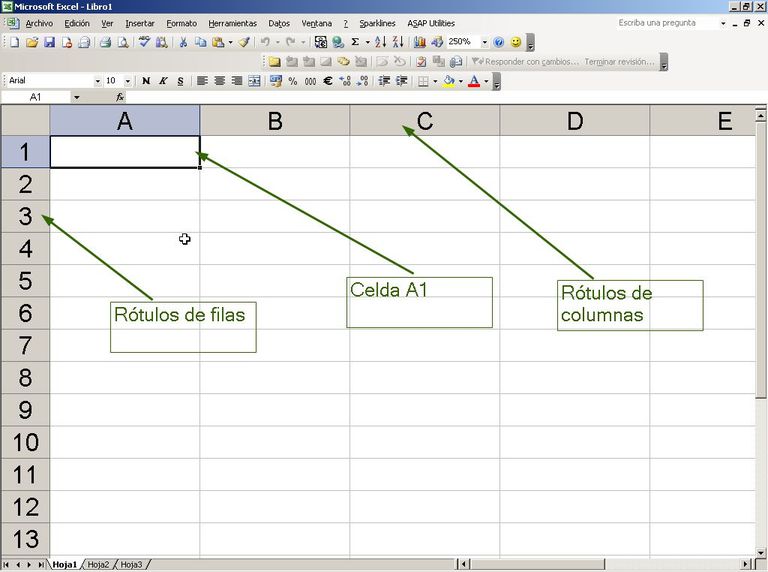Expand the Font Color dropdown arrow

[x=486, y=81]
